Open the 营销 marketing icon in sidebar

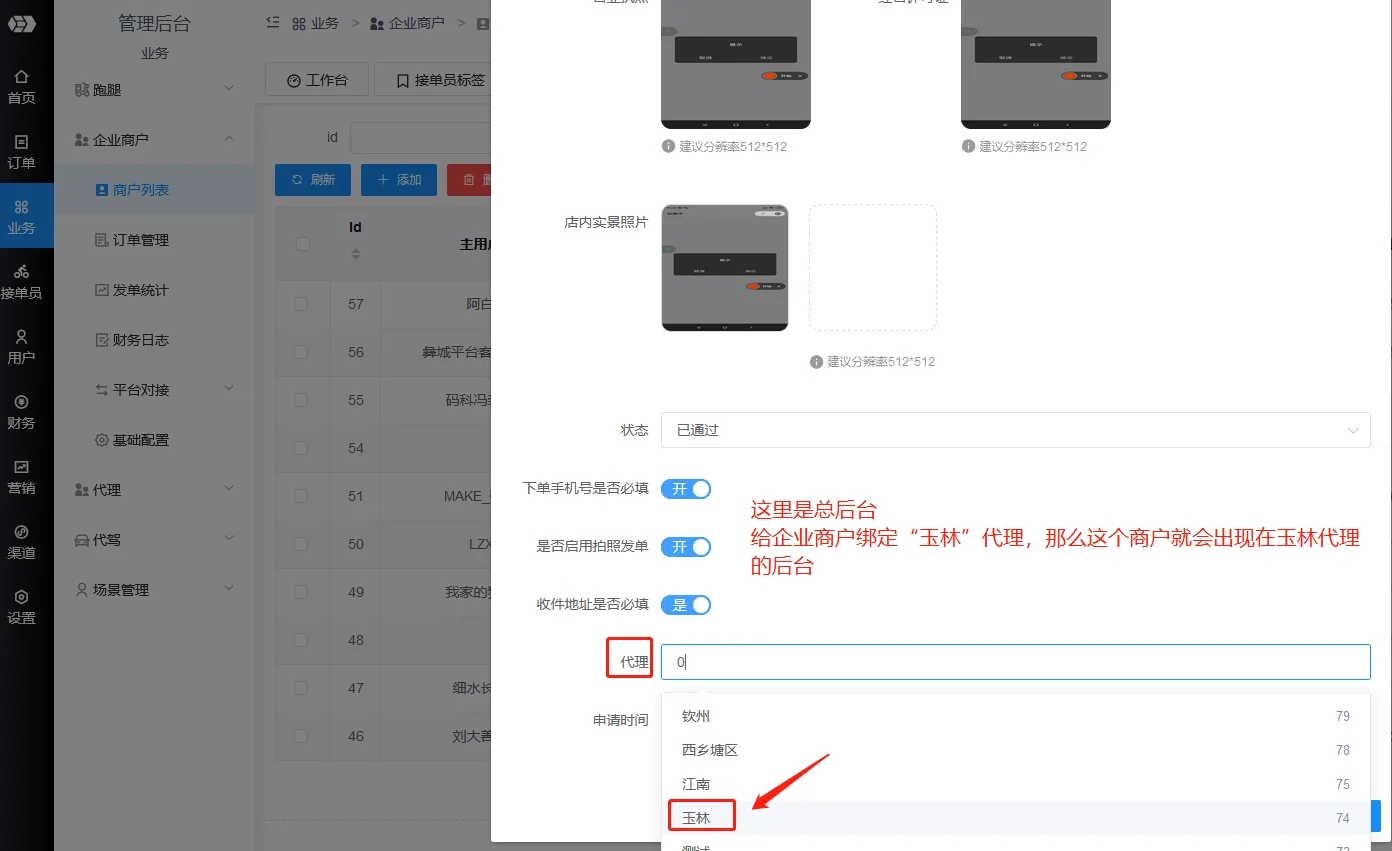click(x=21, y=467)
